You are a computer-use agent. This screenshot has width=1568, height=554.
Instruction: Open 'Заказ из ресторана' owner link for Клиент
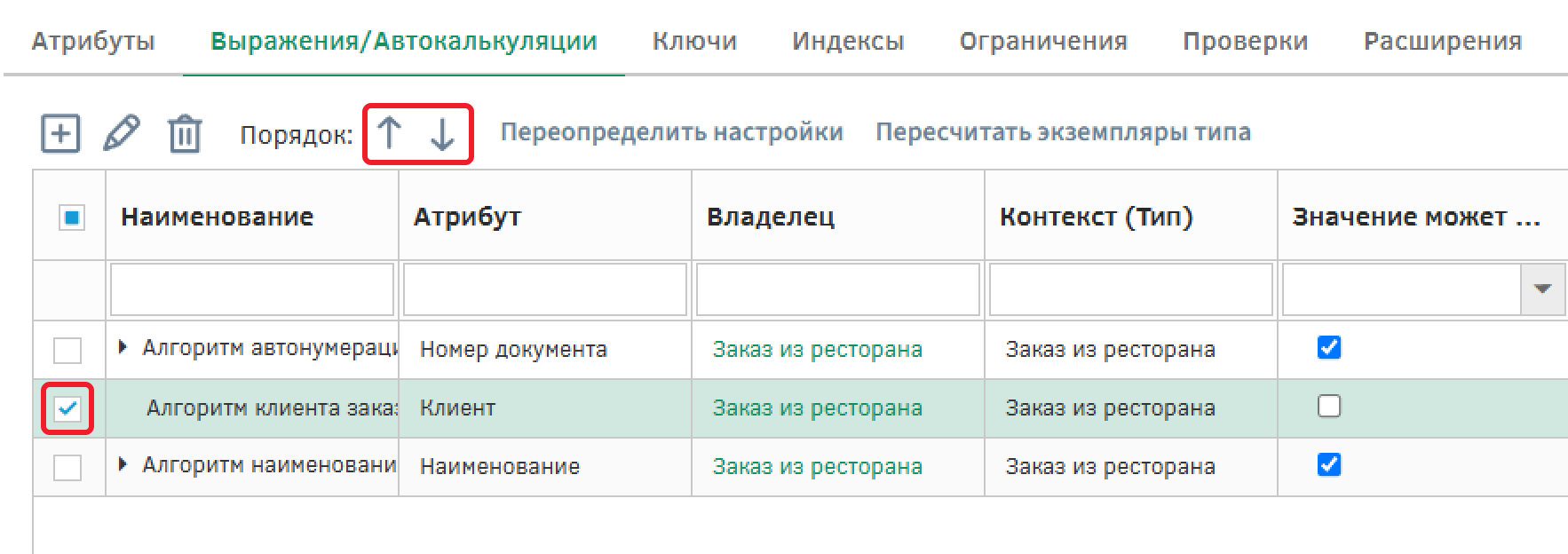coord(817,408)
